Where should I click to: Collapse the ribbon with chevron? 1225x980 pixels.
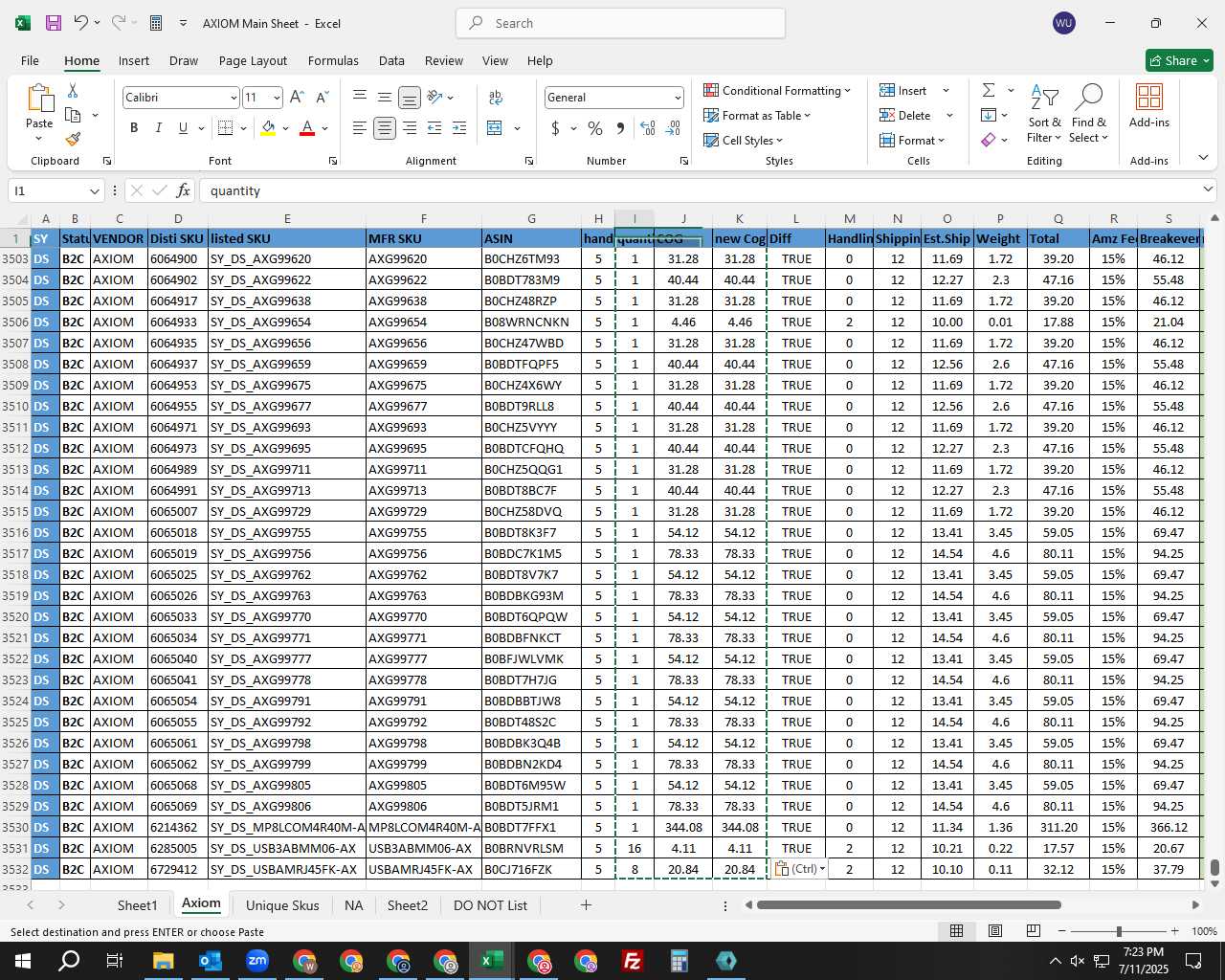click(x=1203, y=157)
